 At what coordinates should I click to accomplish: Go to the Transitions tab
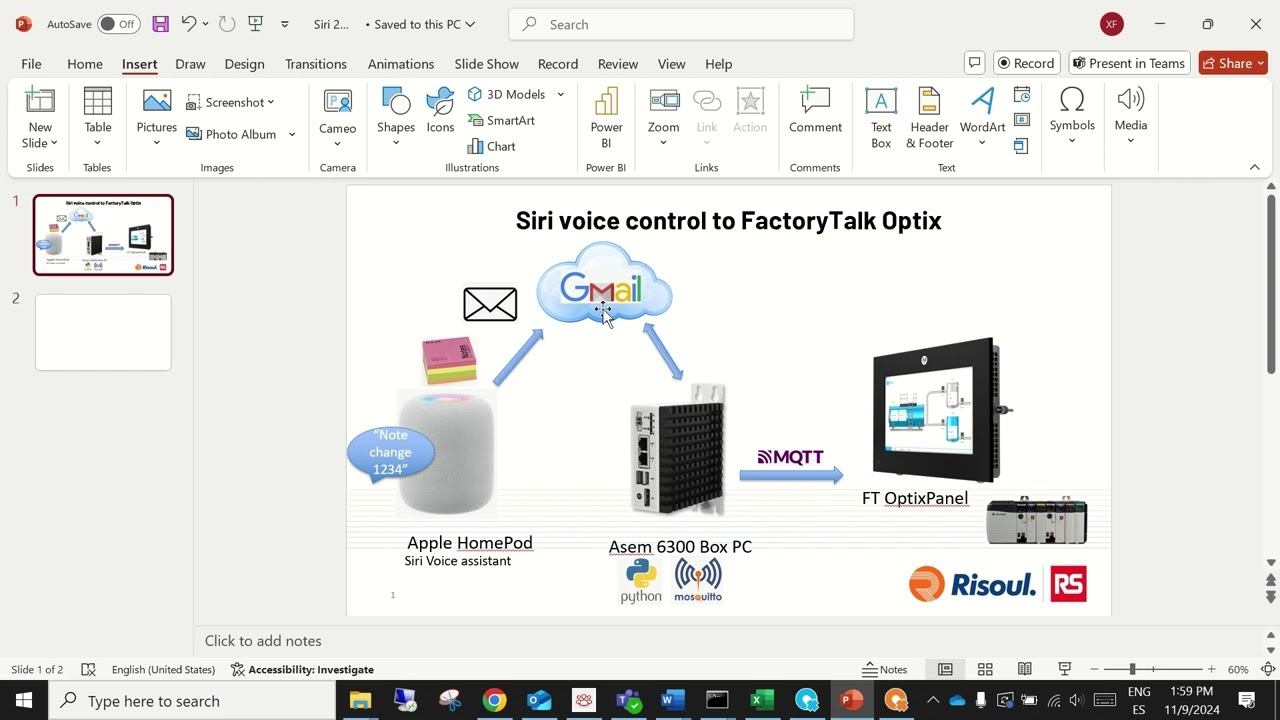click(316, 63)
